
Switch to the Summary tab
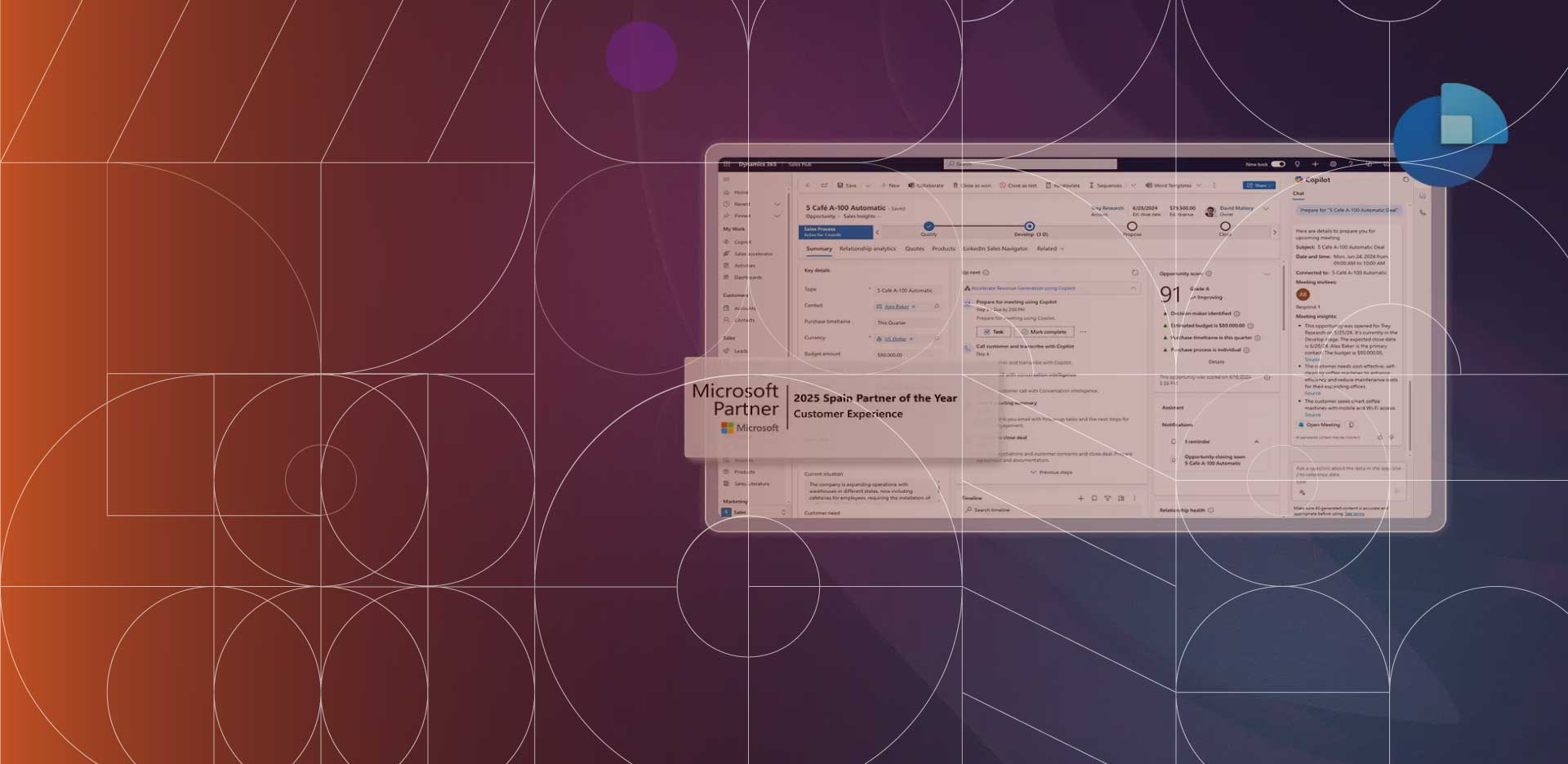point(818,249)
